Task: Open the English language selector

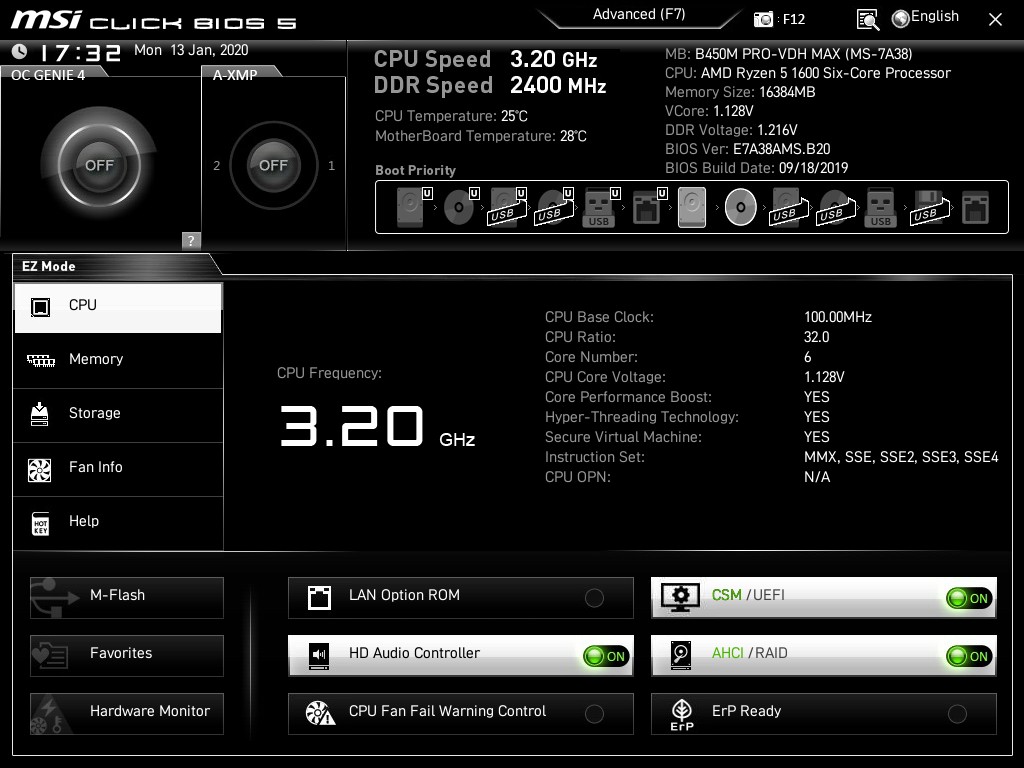Action: (x=925, y=18)
